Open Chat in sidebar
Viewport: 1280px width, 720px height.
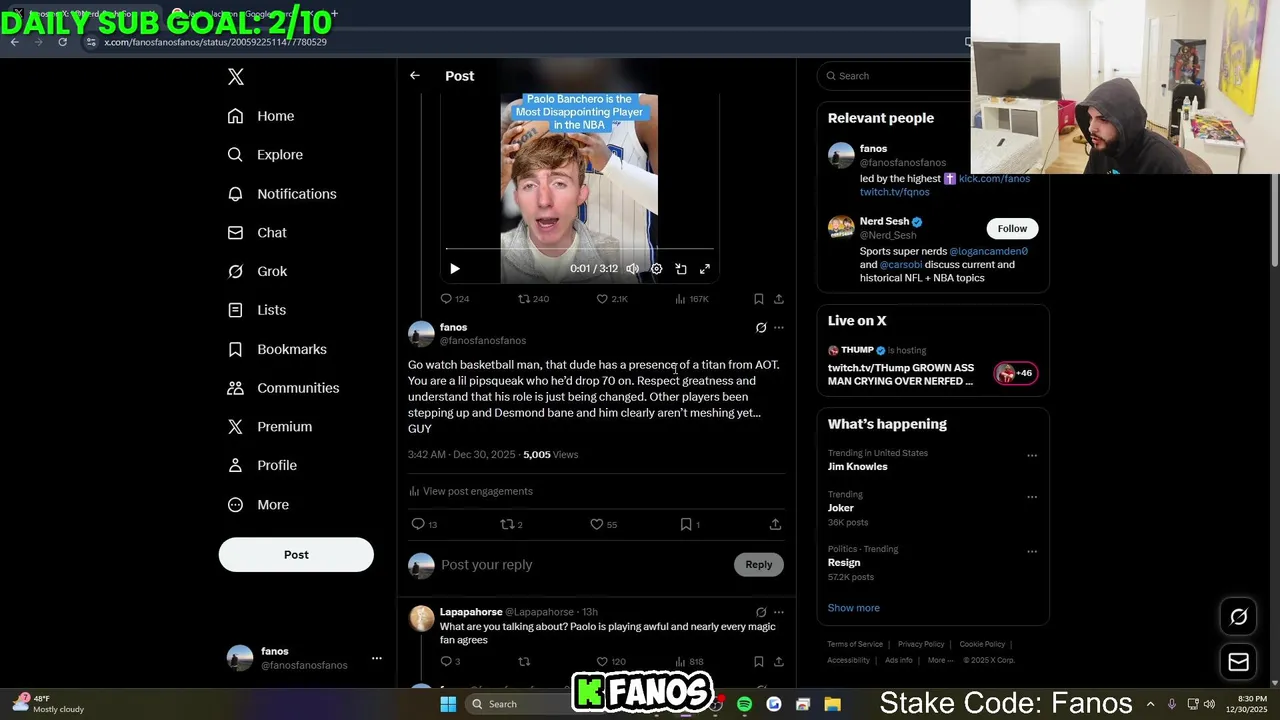[257, 233]
